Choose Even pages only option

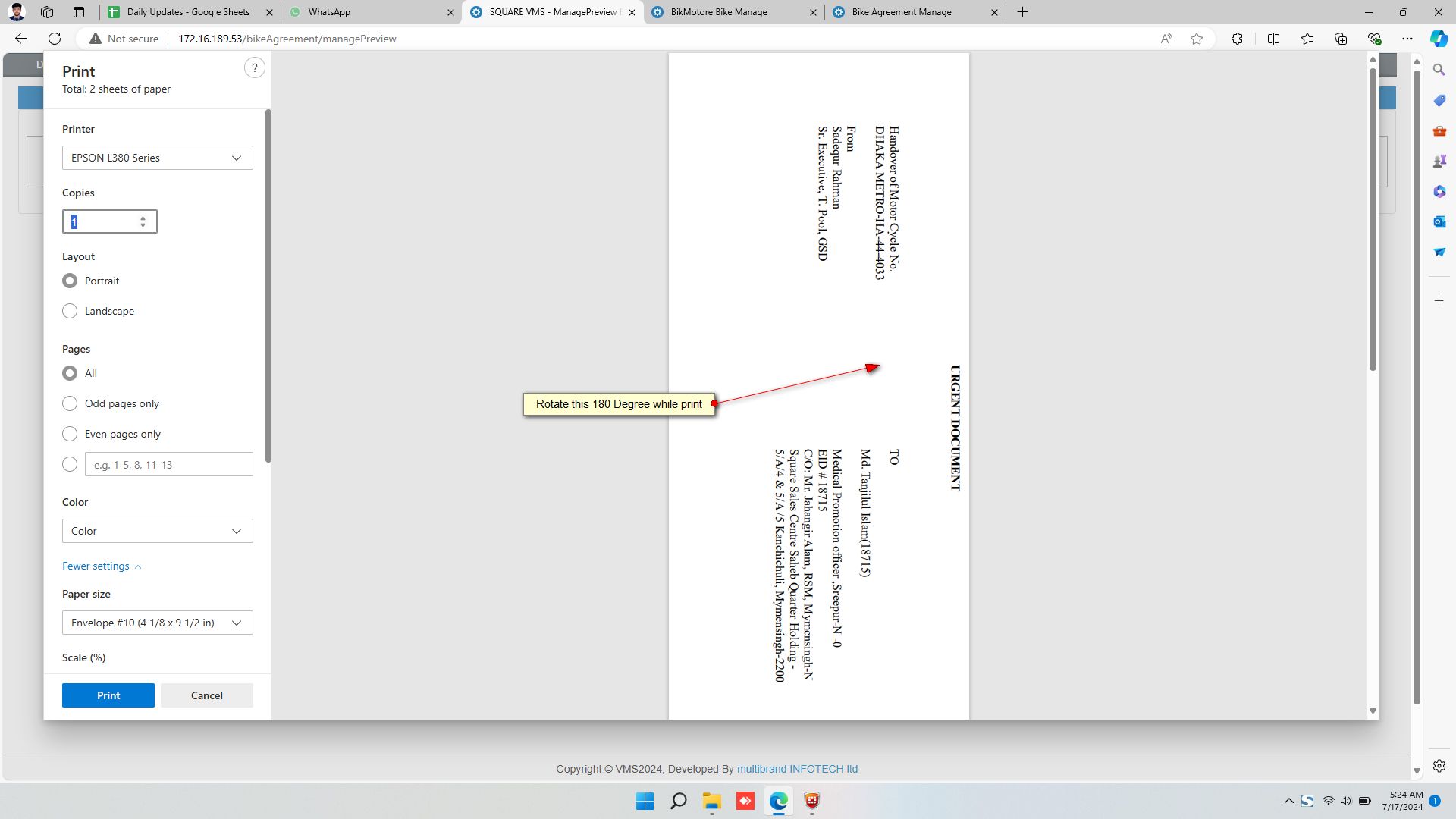pyautogui.click(x=70, y=434)
